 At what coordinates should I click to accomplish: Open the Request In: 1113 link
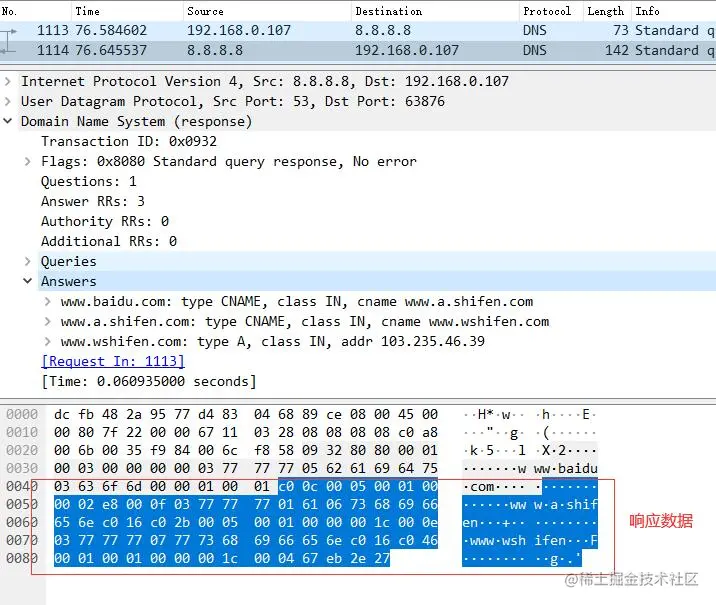pos(113,362)
